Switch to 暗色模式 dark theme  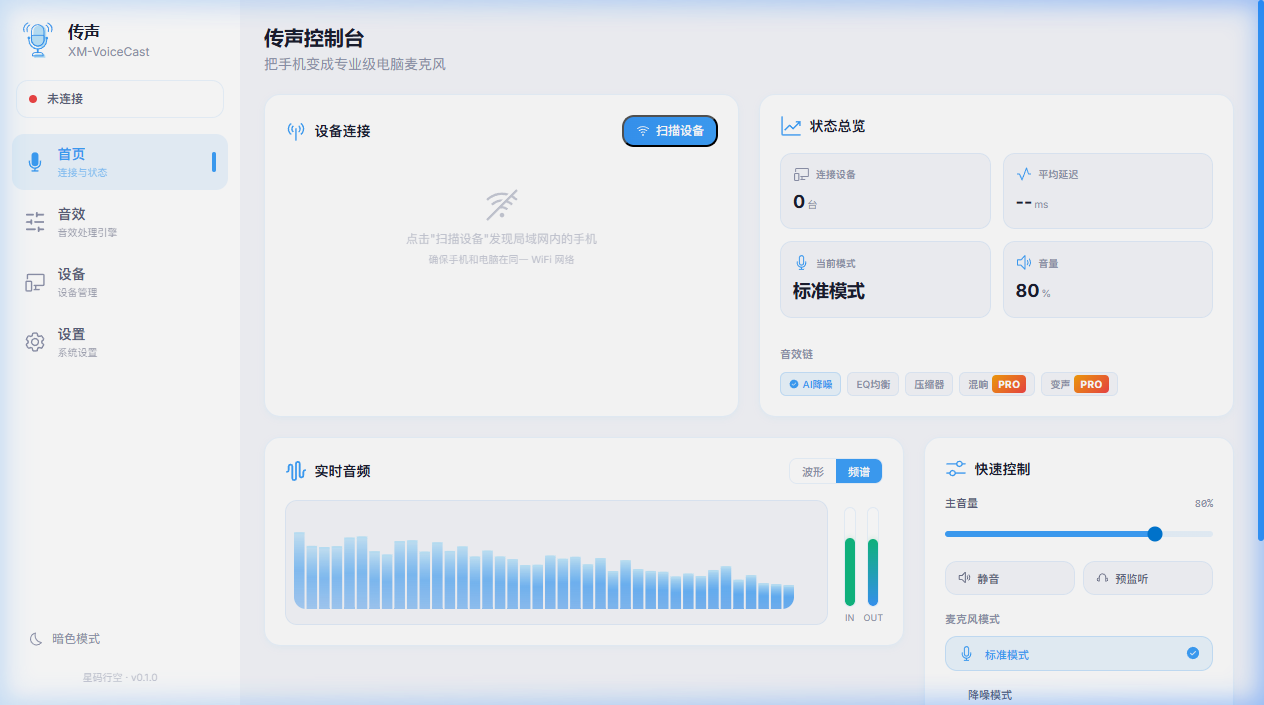pyautogui.click(x=66, y=639)
